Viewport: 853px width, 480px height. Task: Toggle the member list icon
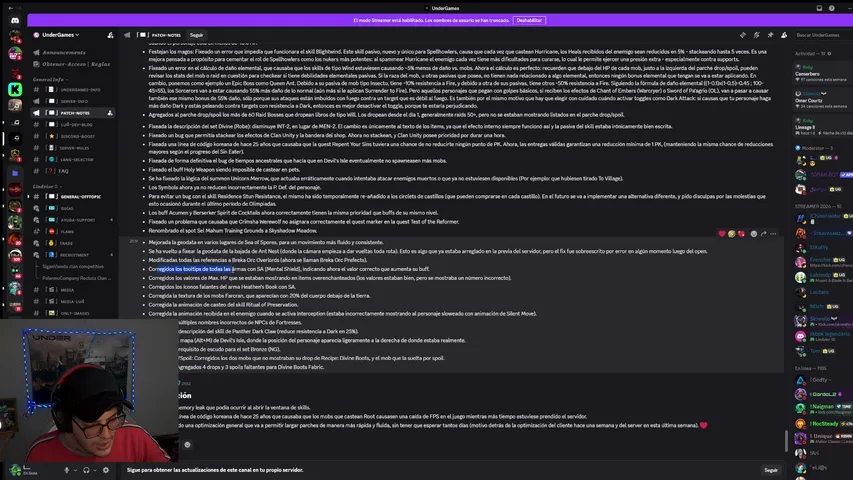[x=784, y=35]
